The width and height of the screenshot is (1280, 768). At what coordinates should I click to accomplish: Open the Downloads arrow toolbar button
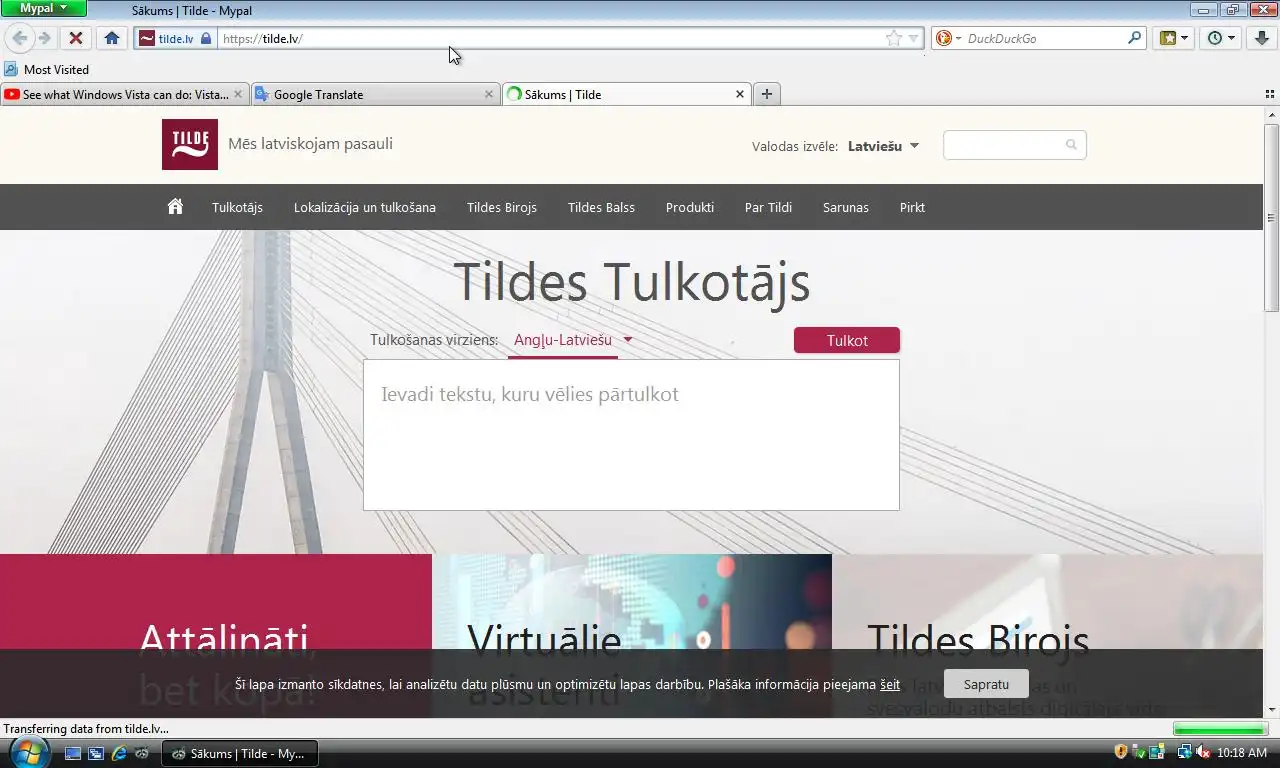point(1261,38)
